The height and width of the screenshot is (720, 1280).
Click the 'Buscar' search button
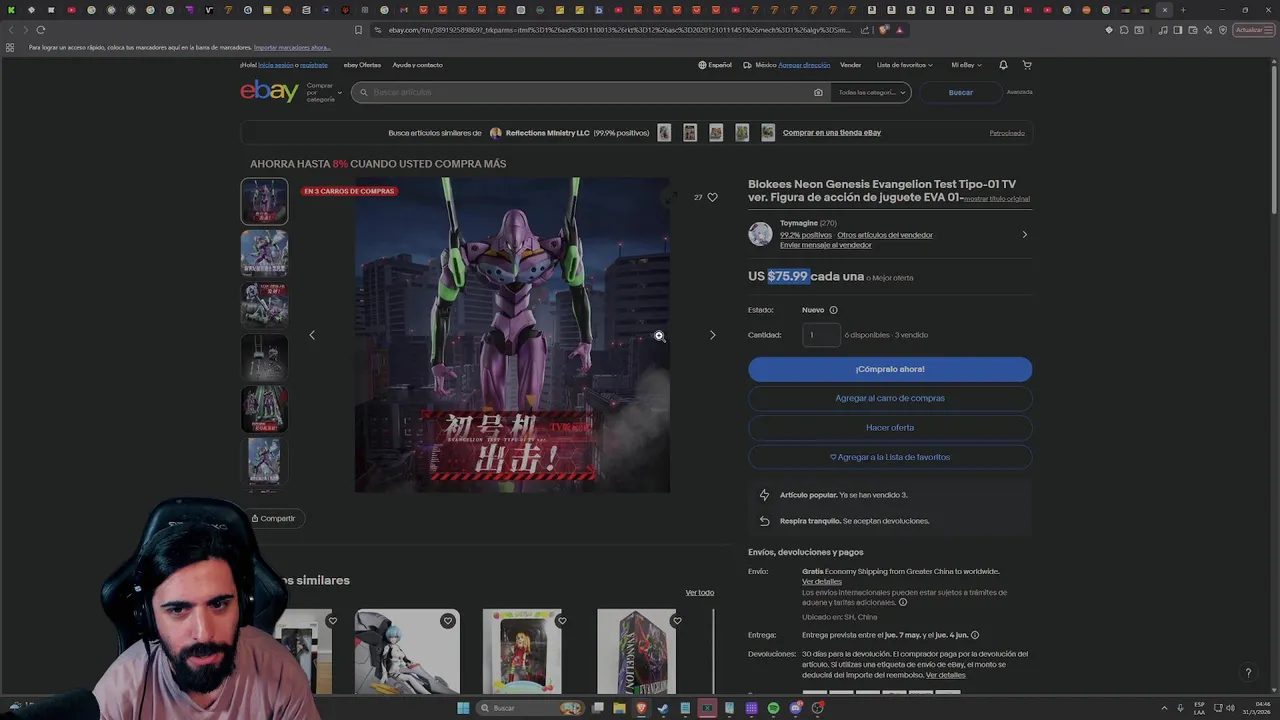(x=961, y=92)
